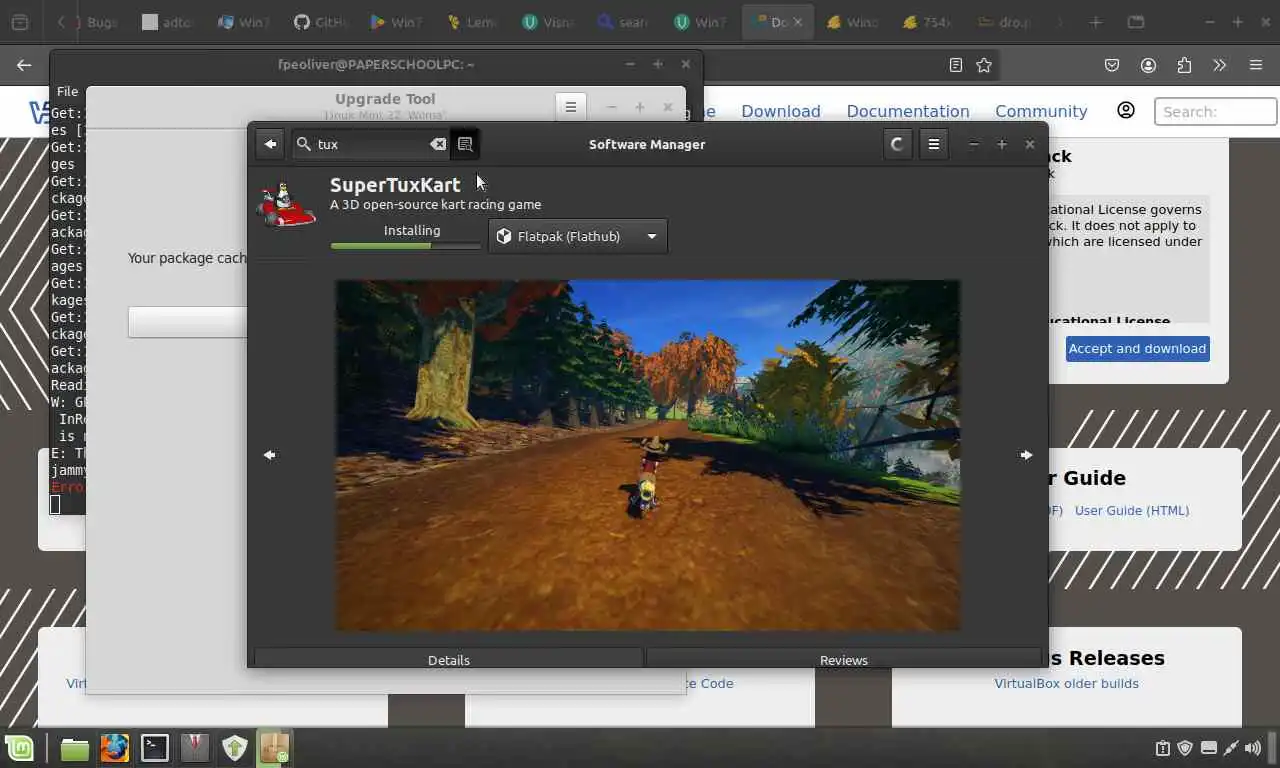
Task: Open the shield security tray icon
Action: click(1185, 748)
